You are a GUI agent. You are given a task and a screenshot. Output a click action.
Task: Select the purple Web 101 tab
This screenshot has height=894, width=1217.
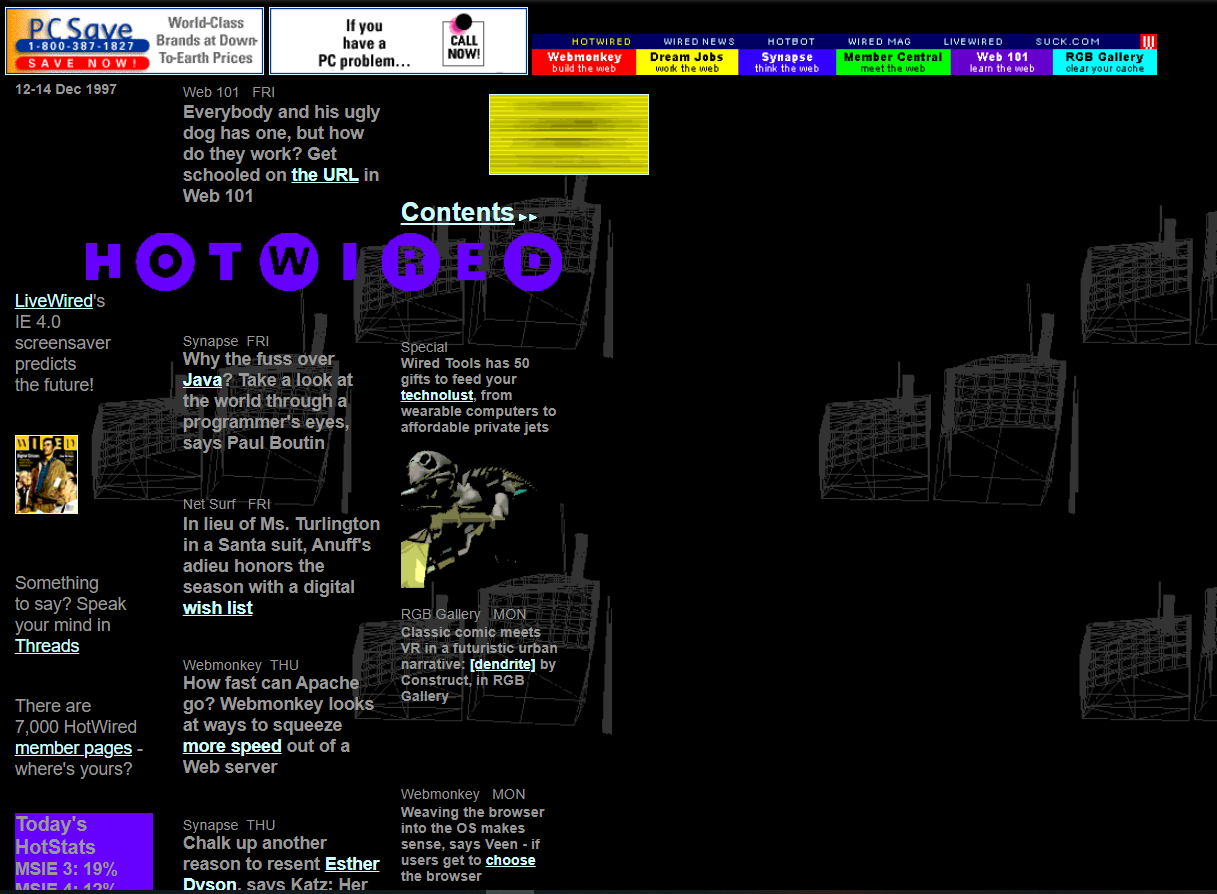tap(1002, 62)
